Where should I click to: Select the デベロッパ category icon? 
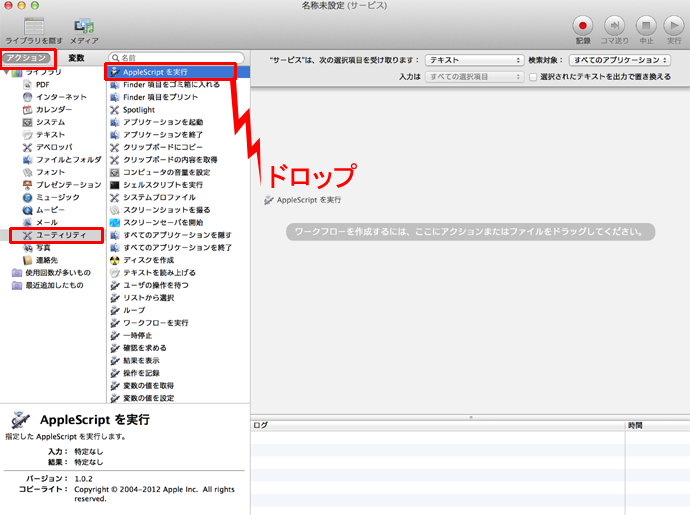(27, 147)
